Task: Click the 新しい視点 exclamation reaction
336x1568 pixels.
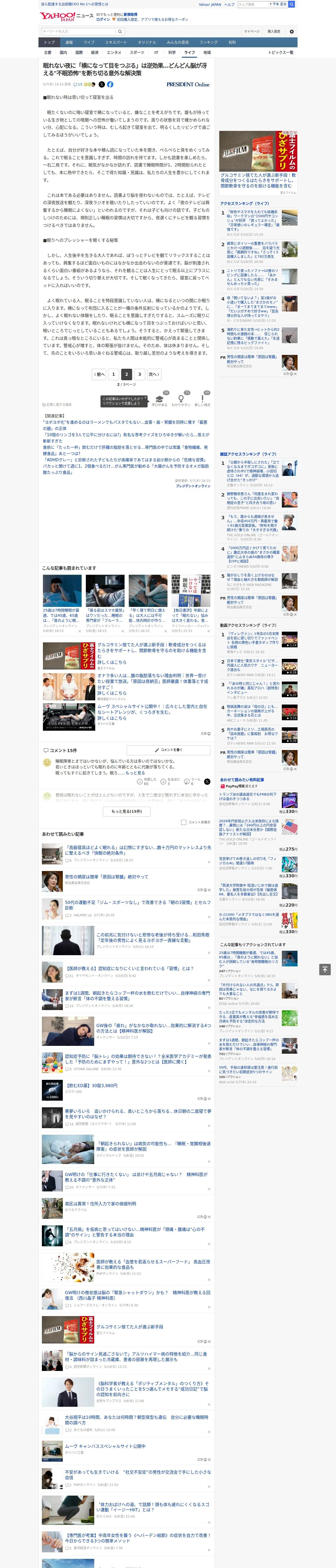Action: point(203,399)
